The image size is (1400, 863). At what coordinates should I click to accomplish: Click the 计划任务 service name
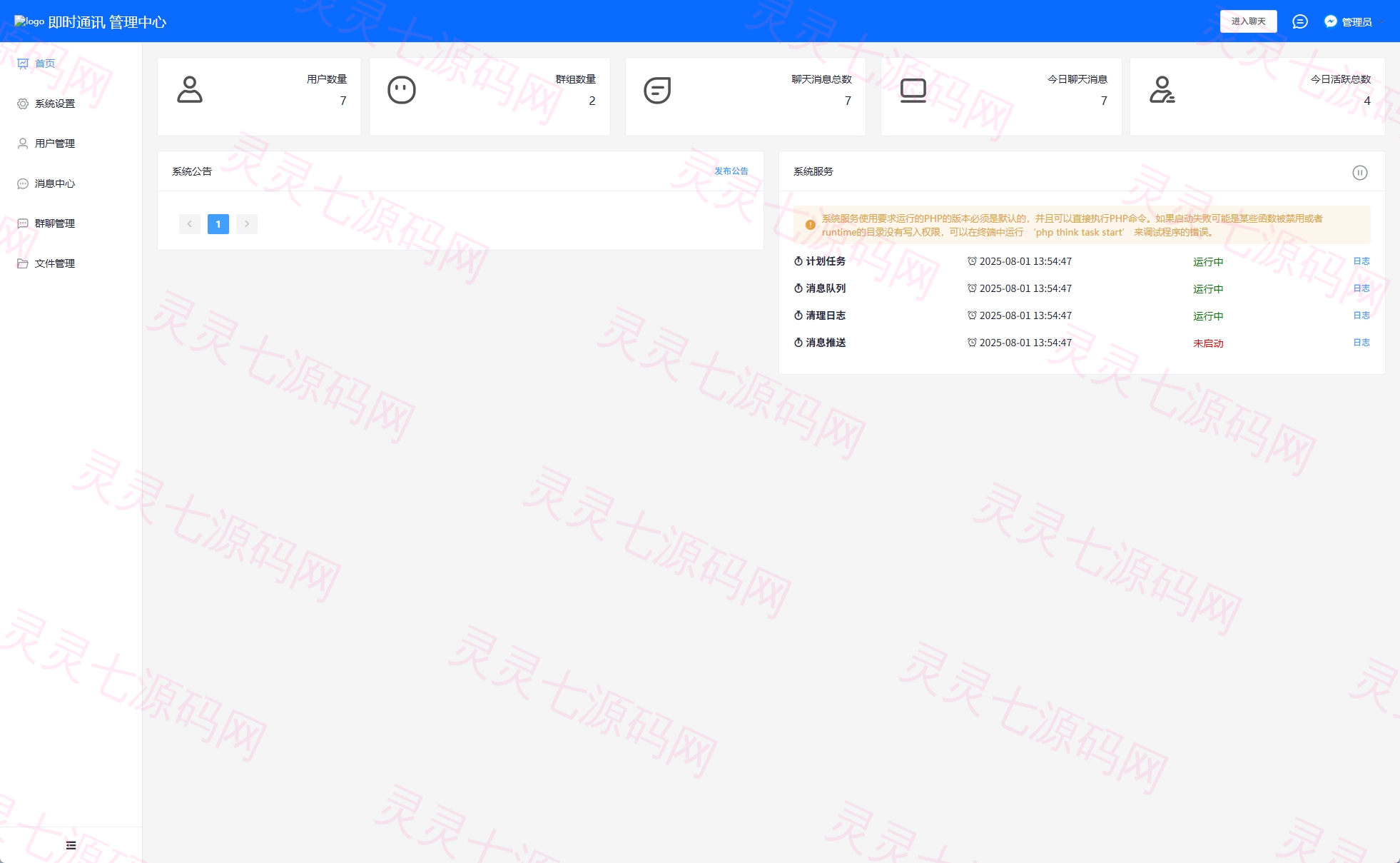(x=826, y=261)
